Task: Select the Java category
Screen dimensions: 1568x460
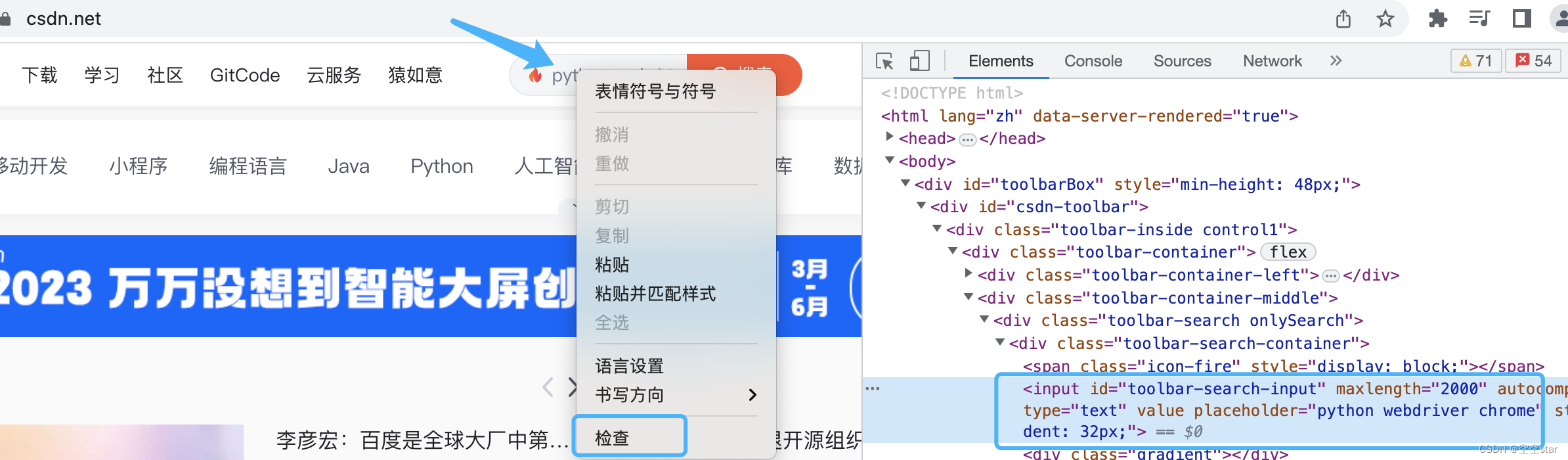Action: coord(349,166)
